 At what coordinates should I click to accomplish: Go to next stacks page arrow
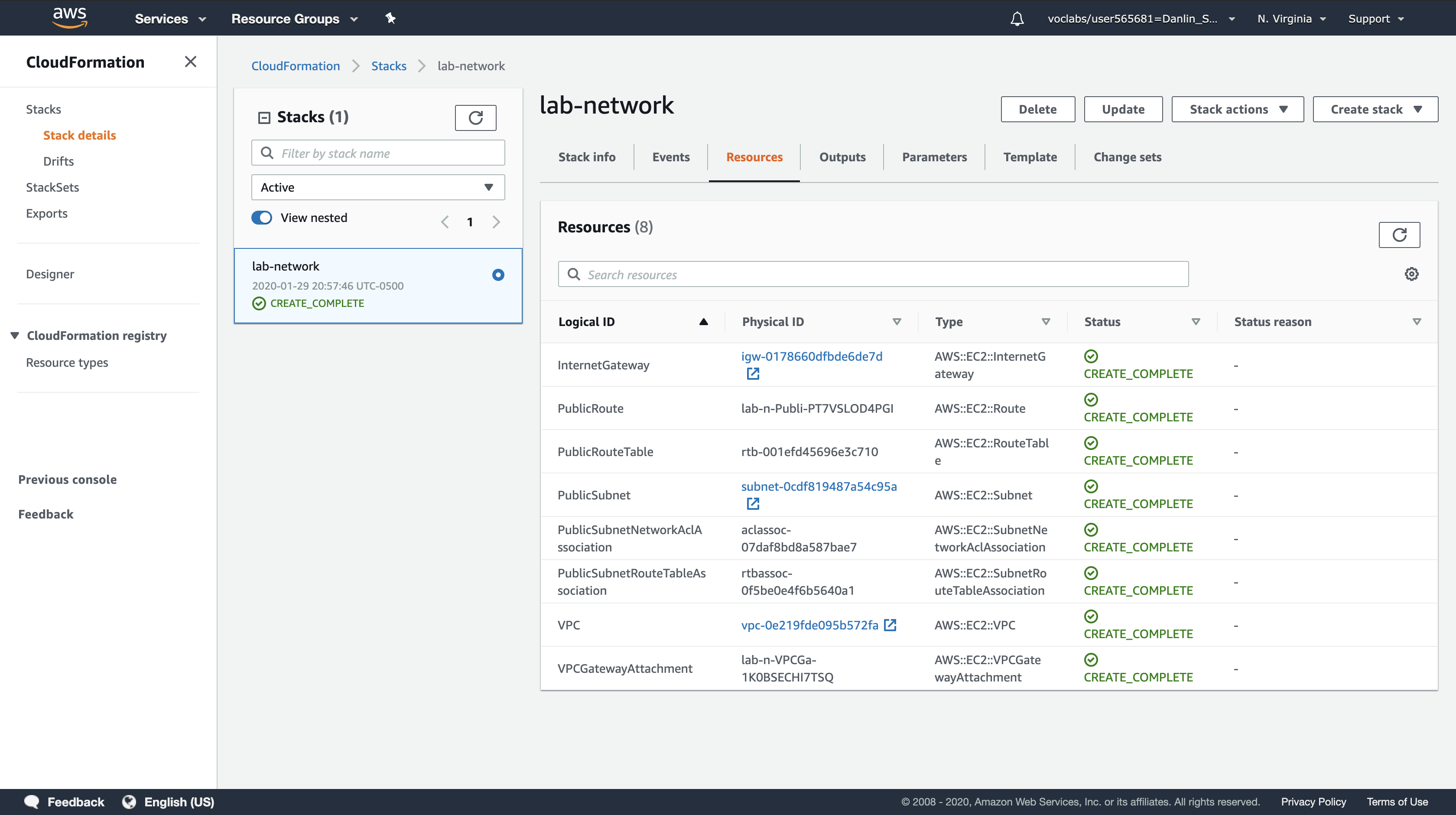point(496,222)
